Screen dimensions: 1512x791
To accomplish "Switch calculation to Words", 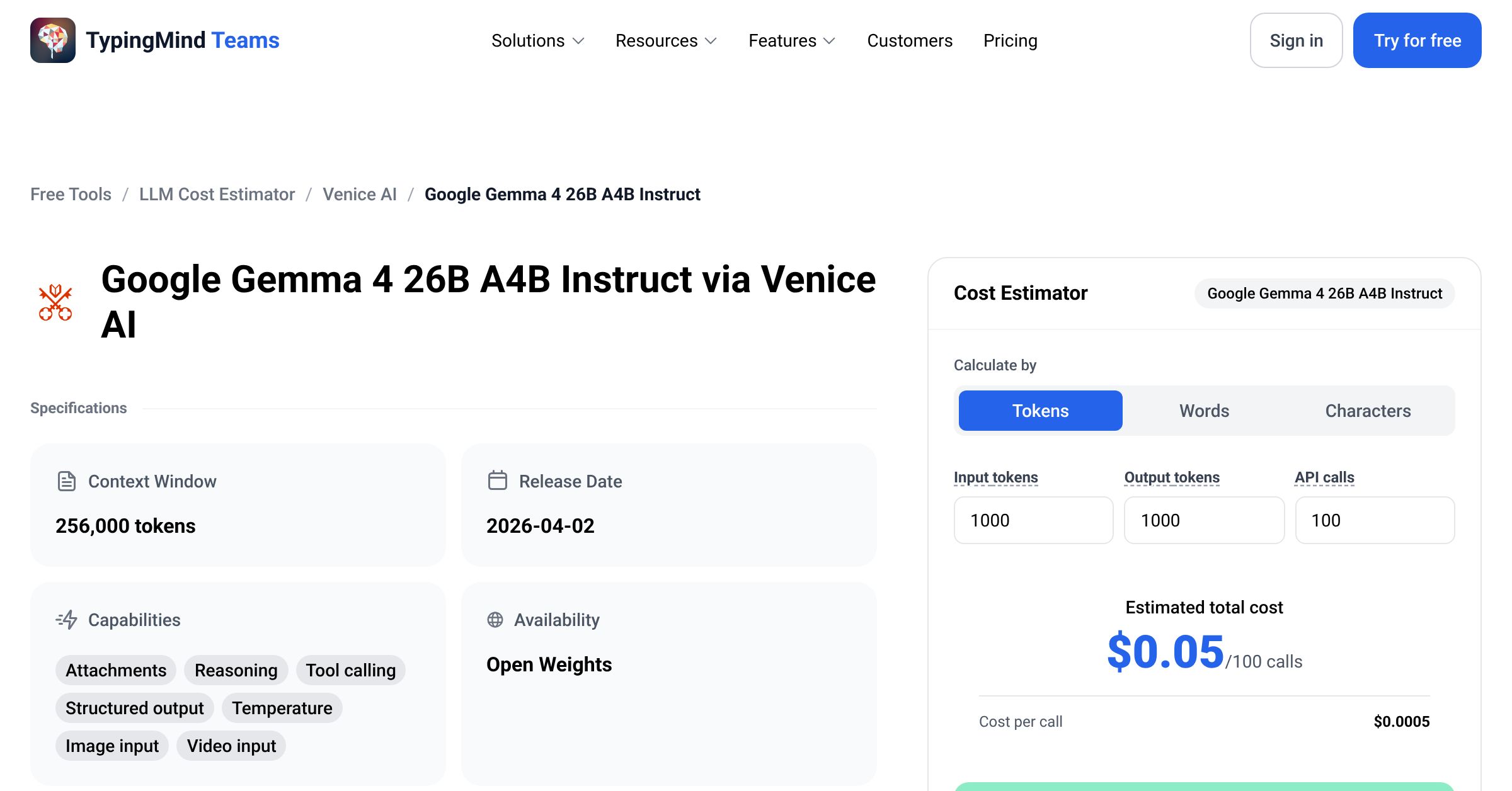I will (1204, 411).
